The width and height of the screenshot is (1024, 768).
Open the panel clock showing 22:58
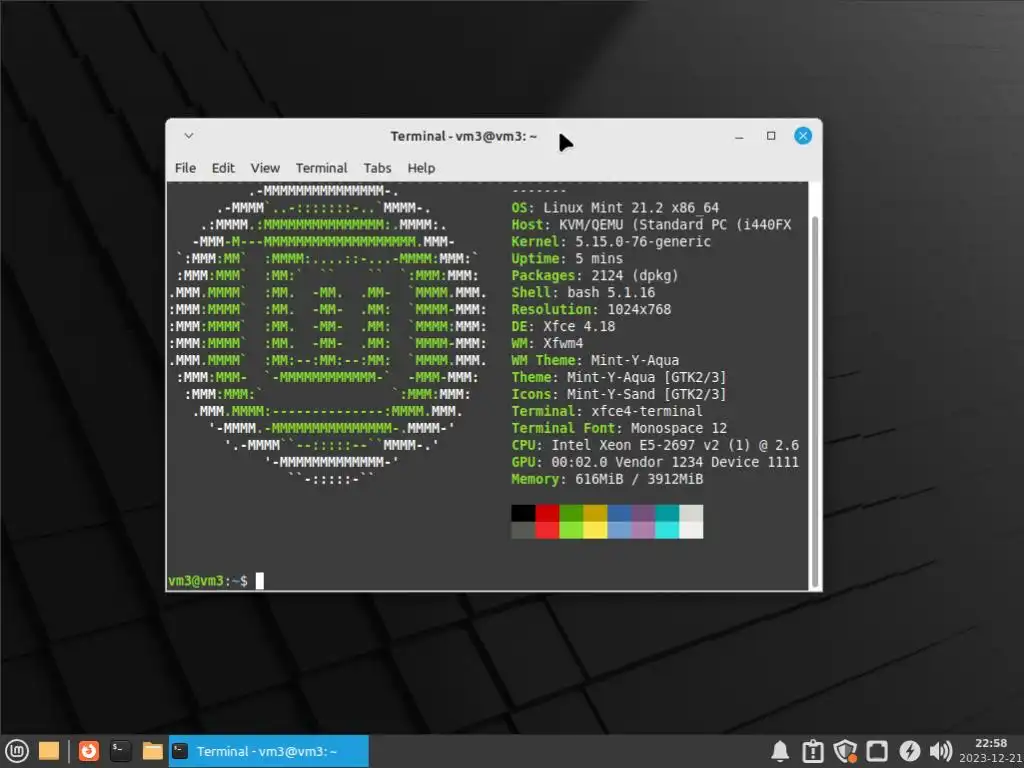click(x=991, y=750)
